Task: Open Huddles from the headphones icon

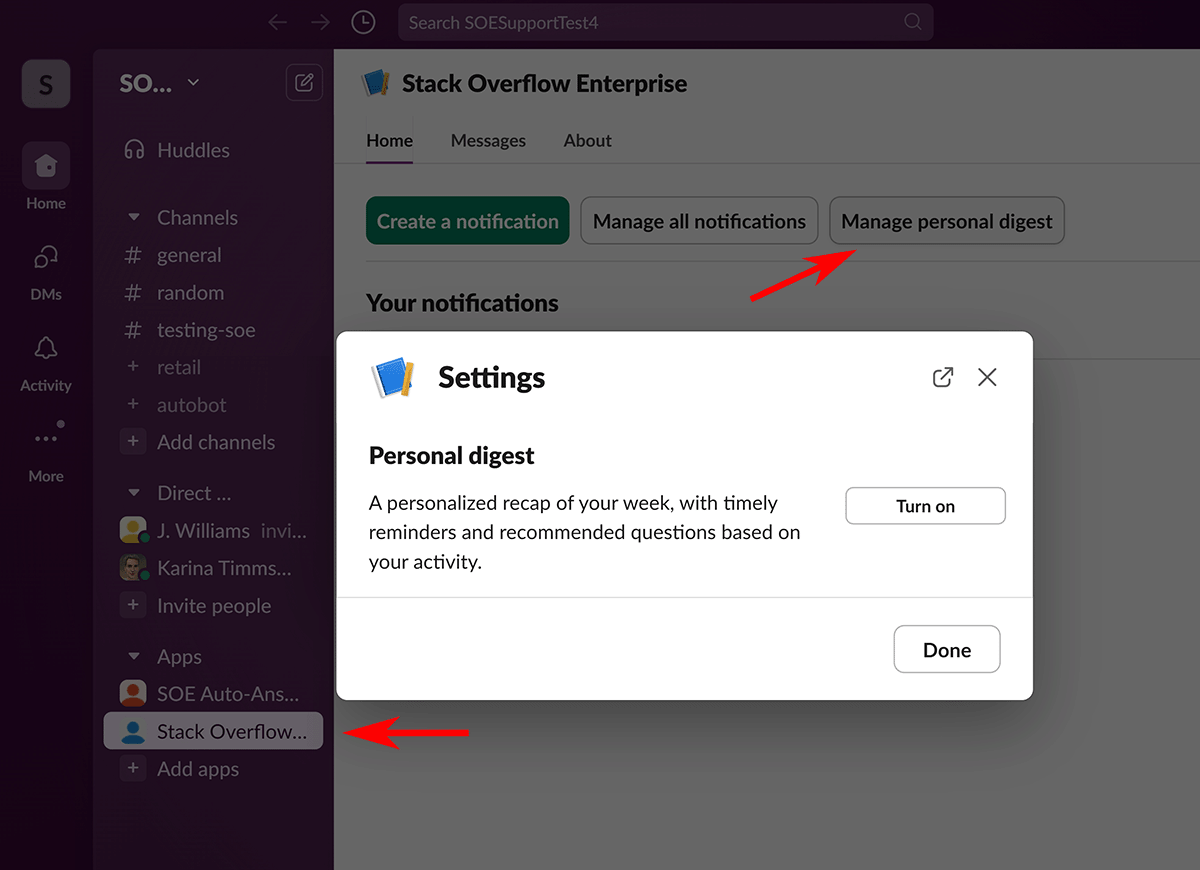Action: [x=134, y=150]
